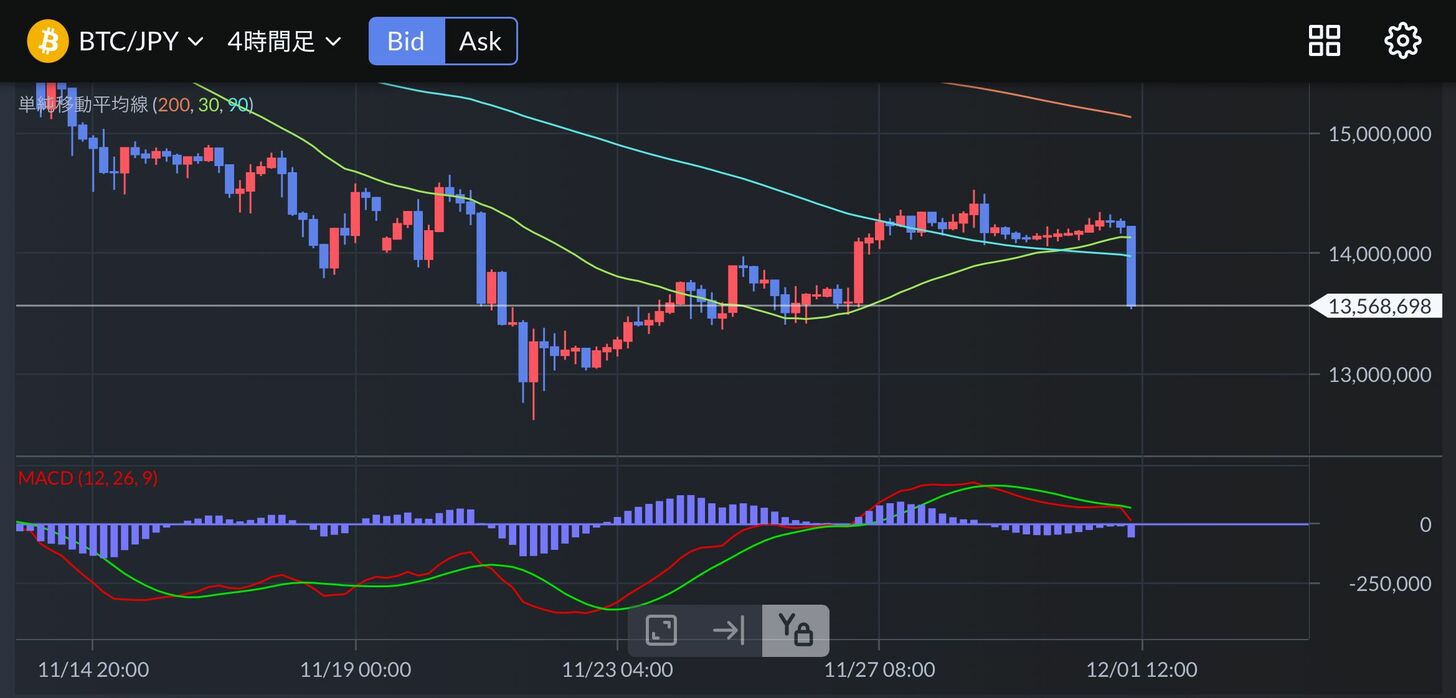This screenshot has width=1456, height=698.
Task: Click the 11/23 04:00 time axis label
Action: pyautogui.click(x=617, y=669)
